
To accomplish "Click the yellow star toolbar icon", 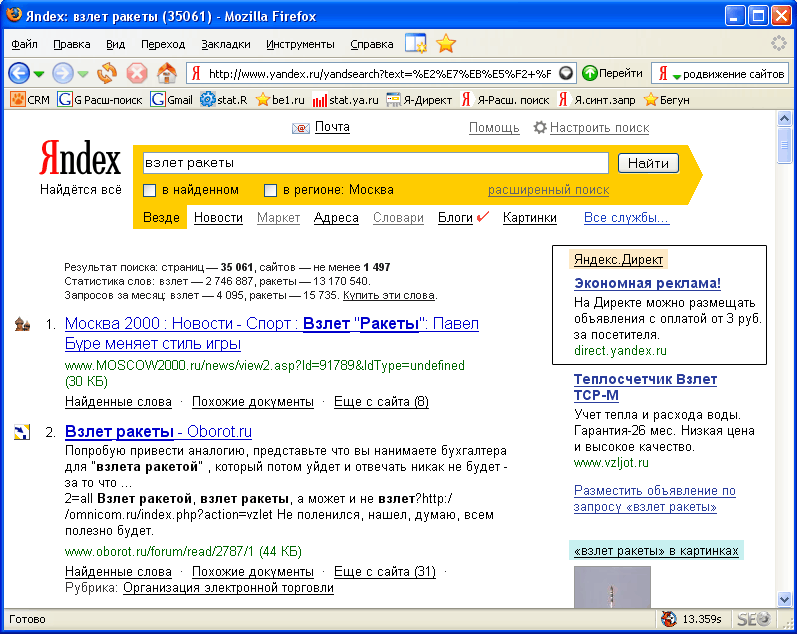I will (446, 44).
